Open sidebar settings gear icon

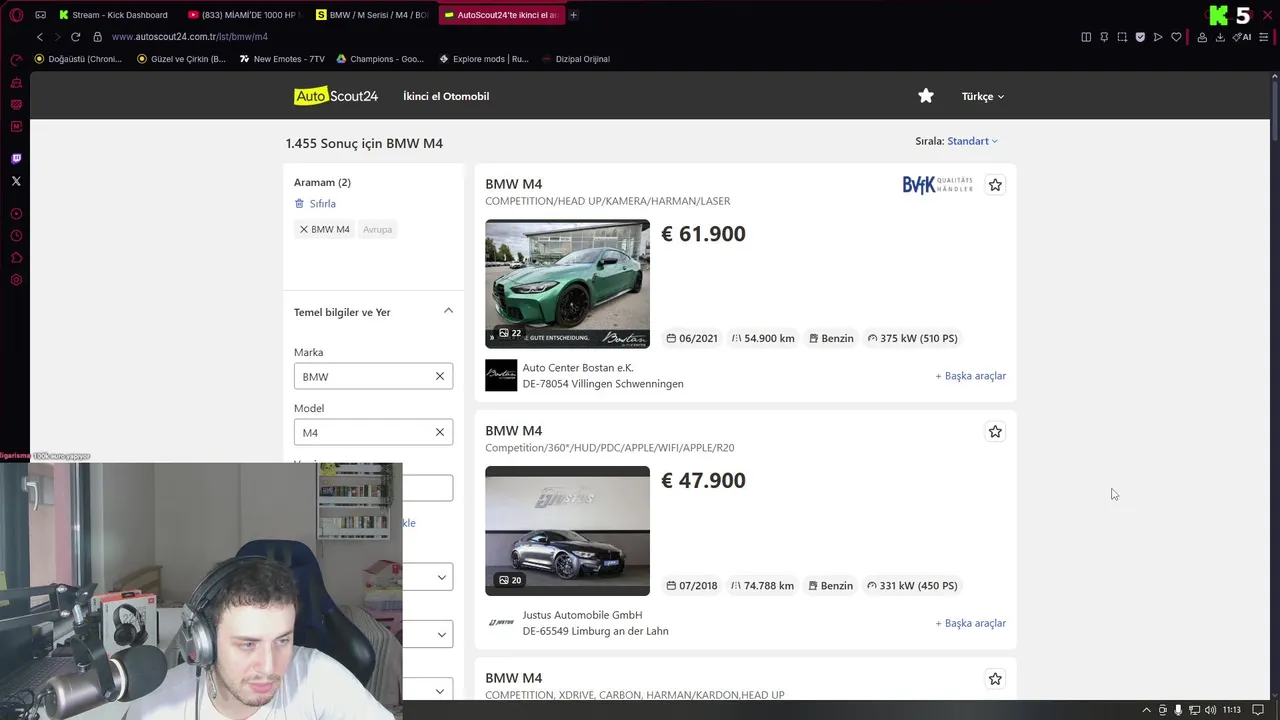click(x=16, y=280)
